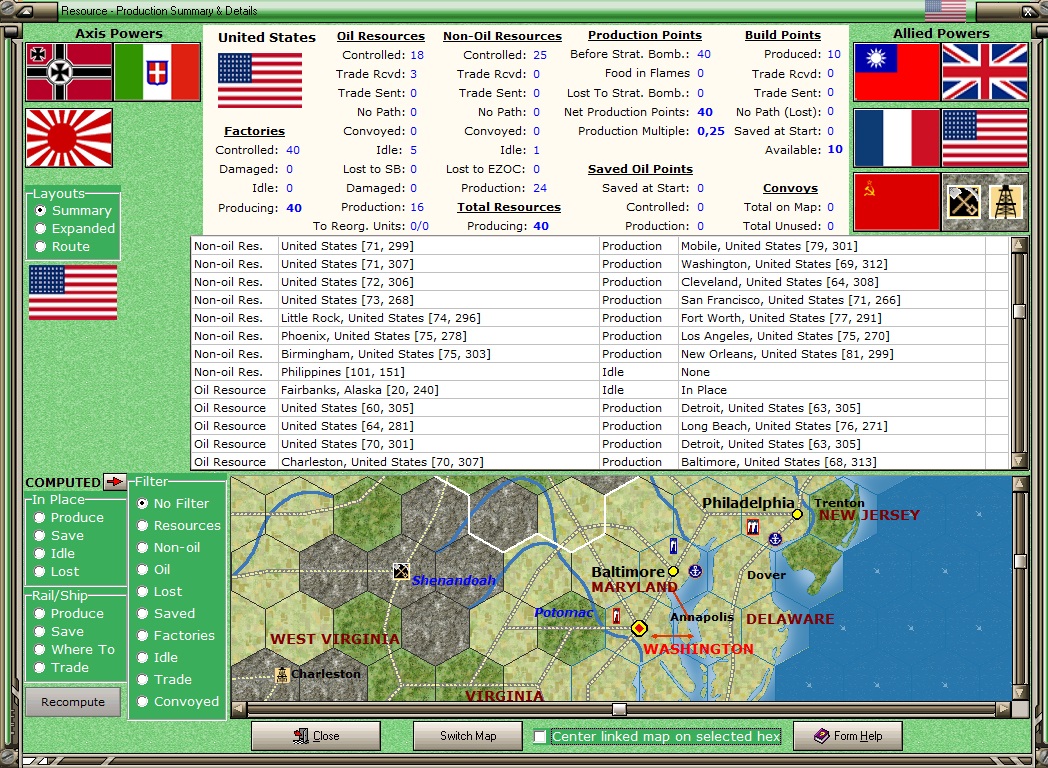Click map horizontal scrollbar left arrow
The image size is (1048, 768).
pos(239,709)
